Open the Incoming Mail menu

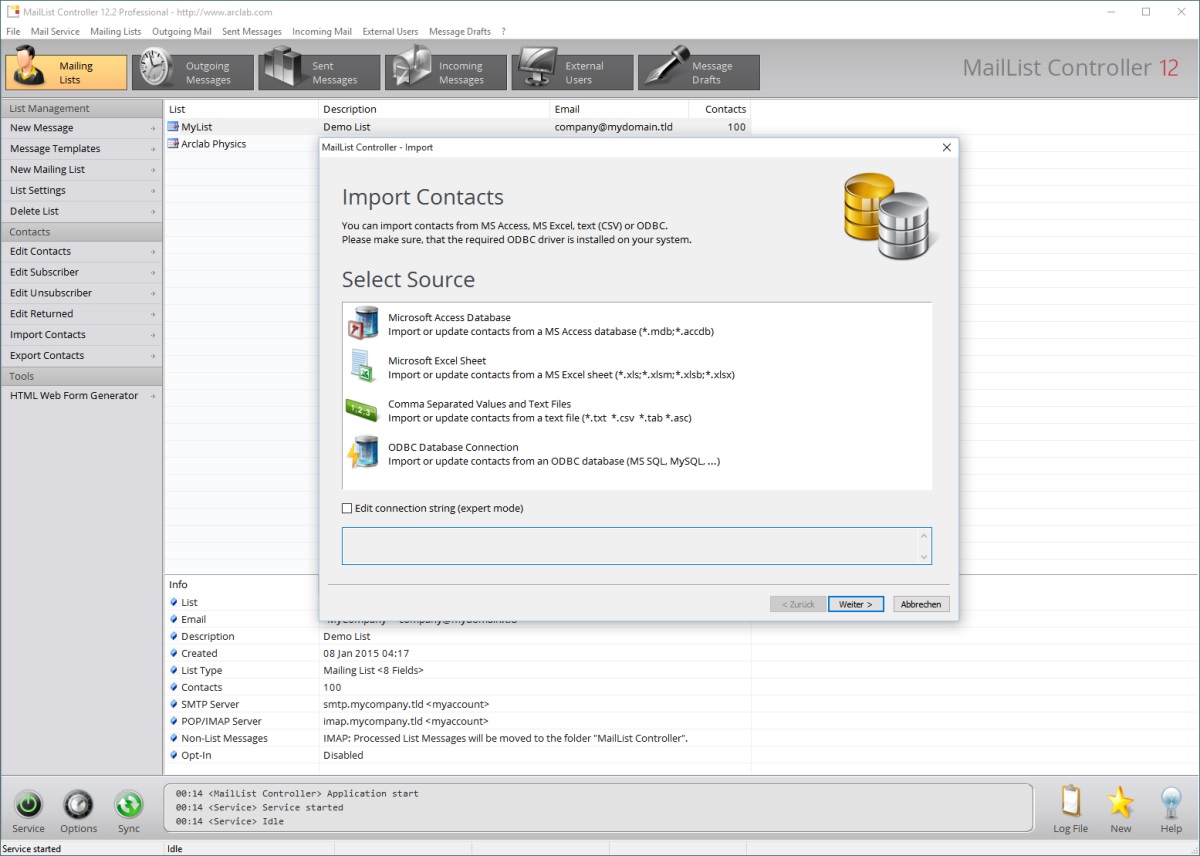click(322, 31)
